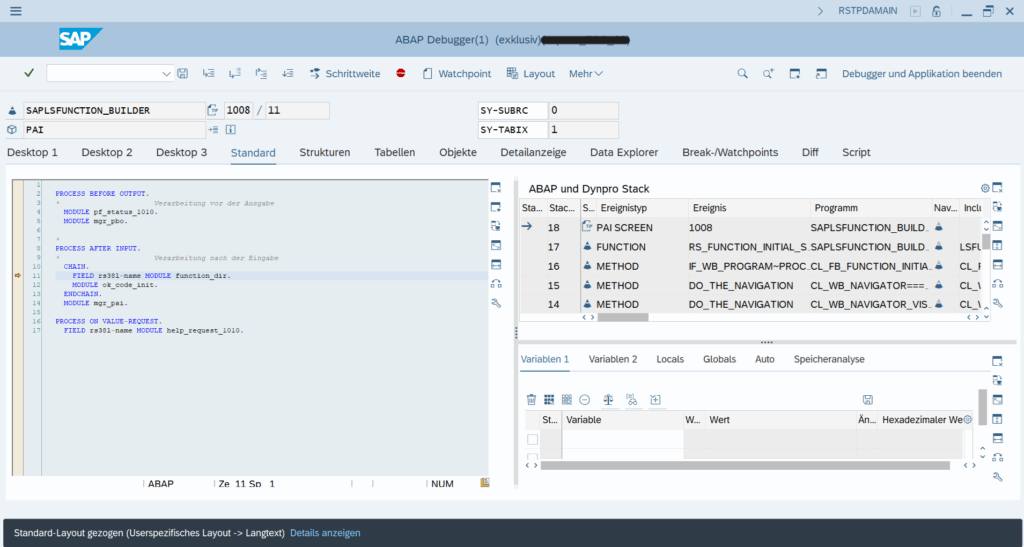Click the Schrittweite button
The image size is (1024, 547).
[x=345, y=74]
